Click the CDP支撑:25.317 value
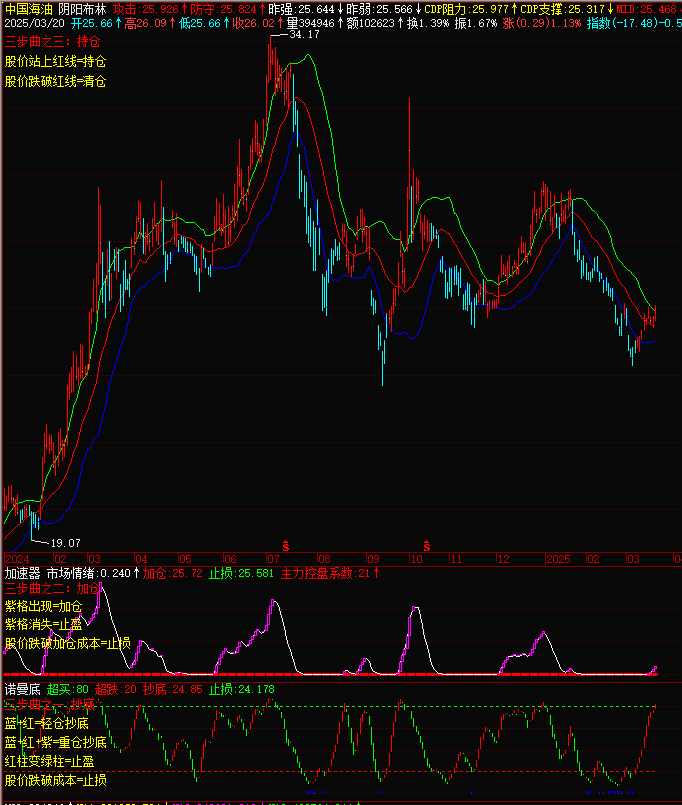This screenshot has height=805, width=682. [x=562, y=9]
